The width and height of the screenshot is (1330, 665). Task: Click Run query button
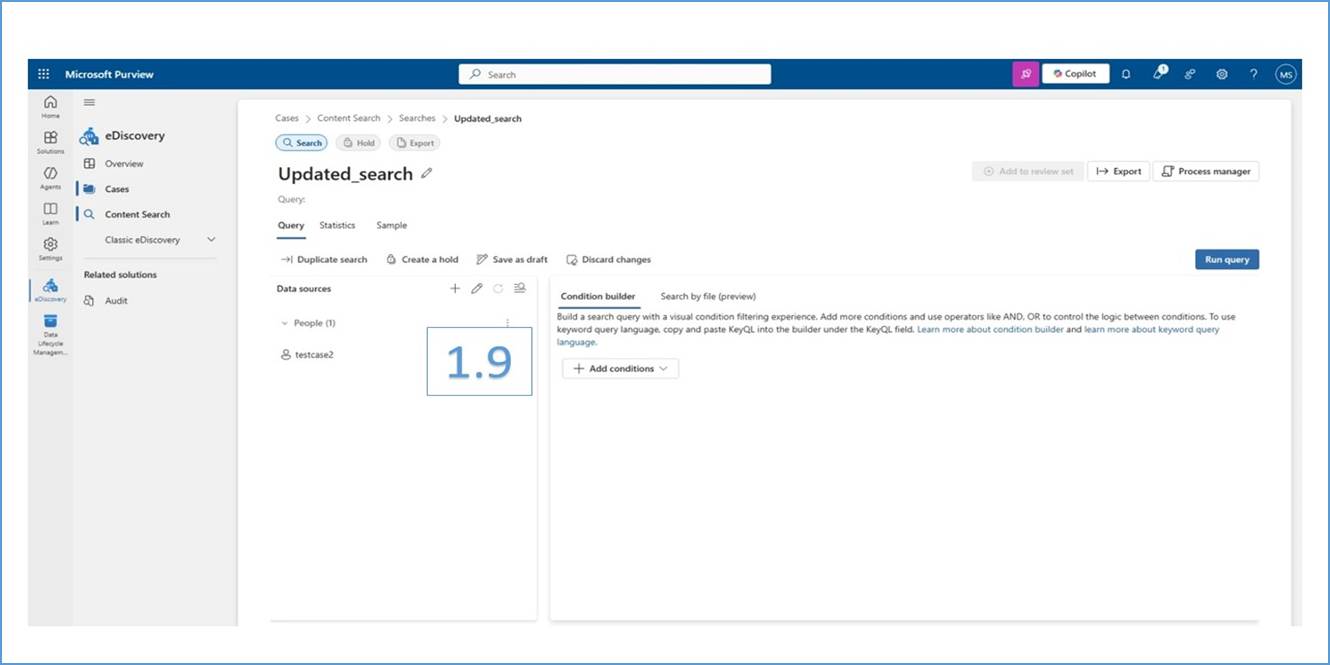(x=1227, y=259)
